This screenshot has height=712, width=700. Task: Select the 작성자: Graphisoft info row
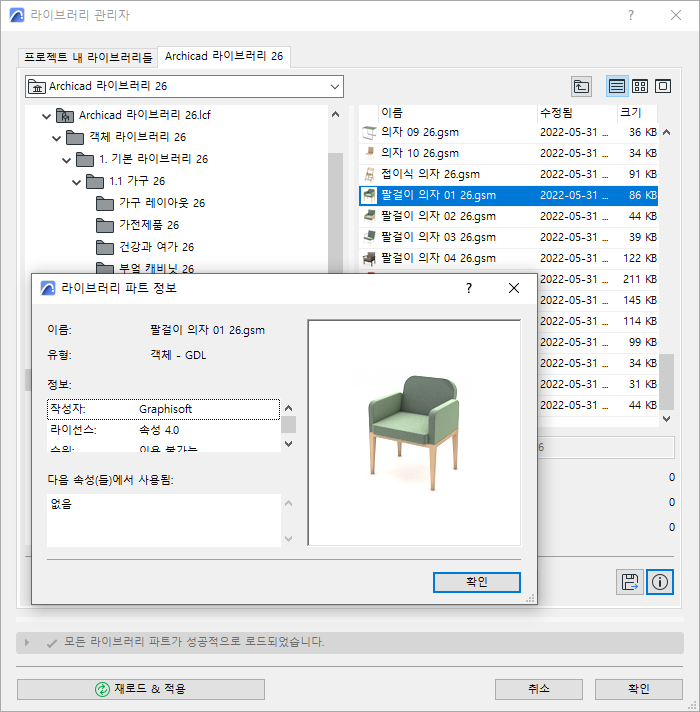tap(163, 409)
